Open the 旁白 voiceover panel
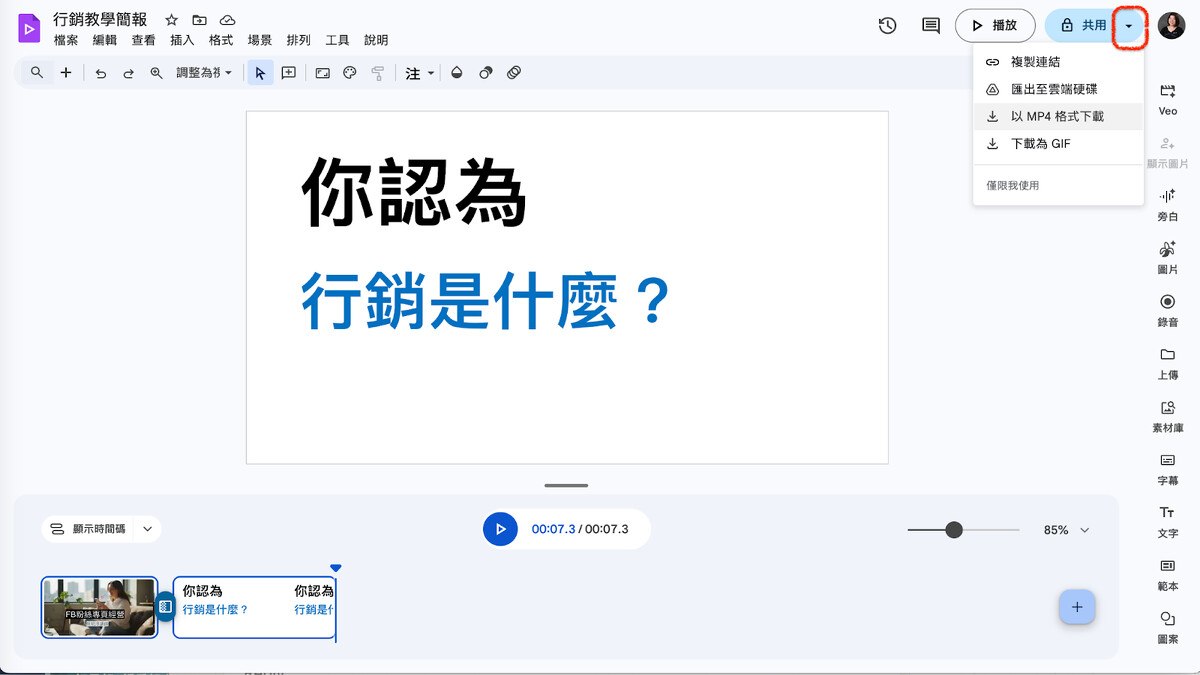 1167,203
